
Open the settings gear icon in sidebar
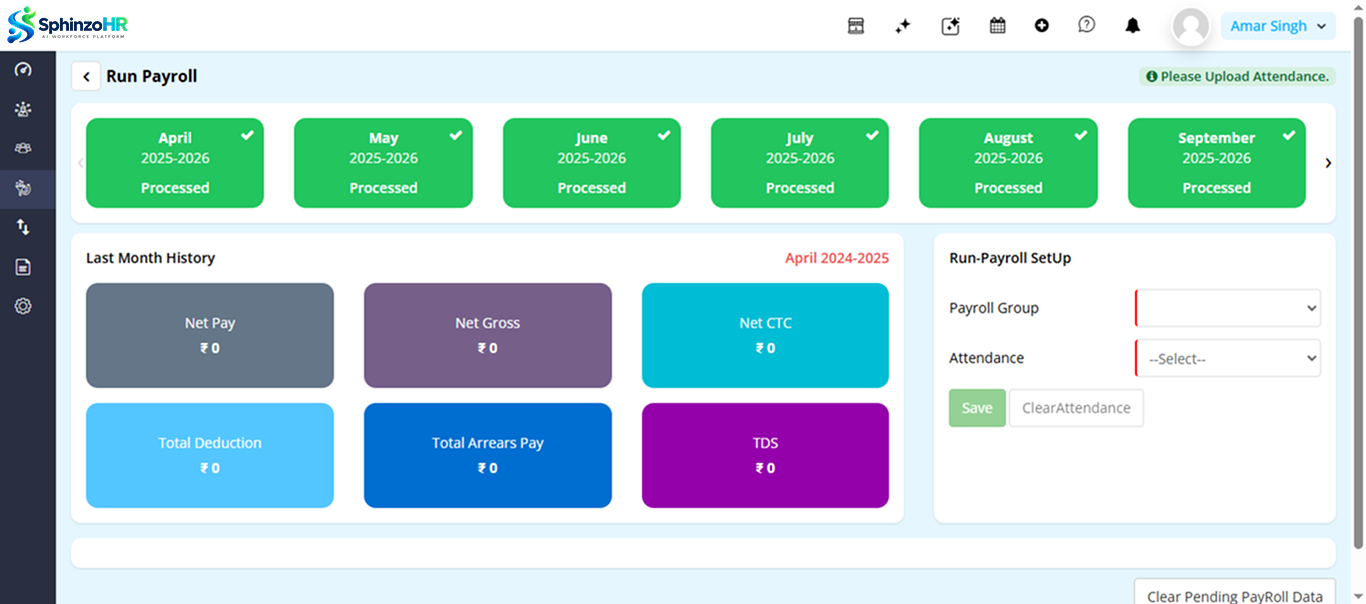23,306
